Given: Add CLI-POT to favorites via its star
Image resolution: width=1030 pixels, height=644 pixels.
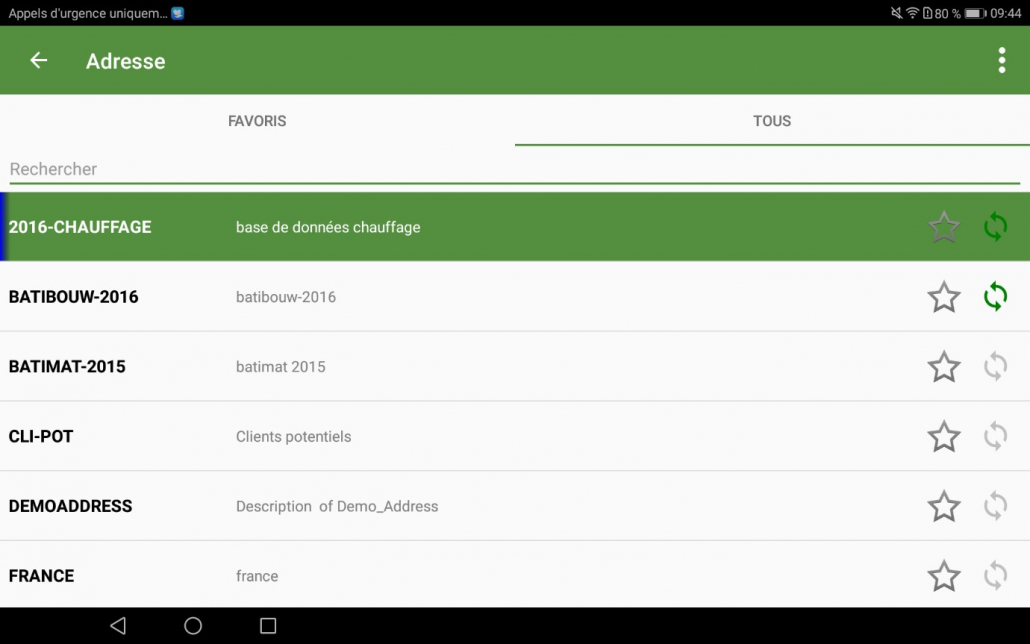Looking at the screenshot, I should click(944, 436).
